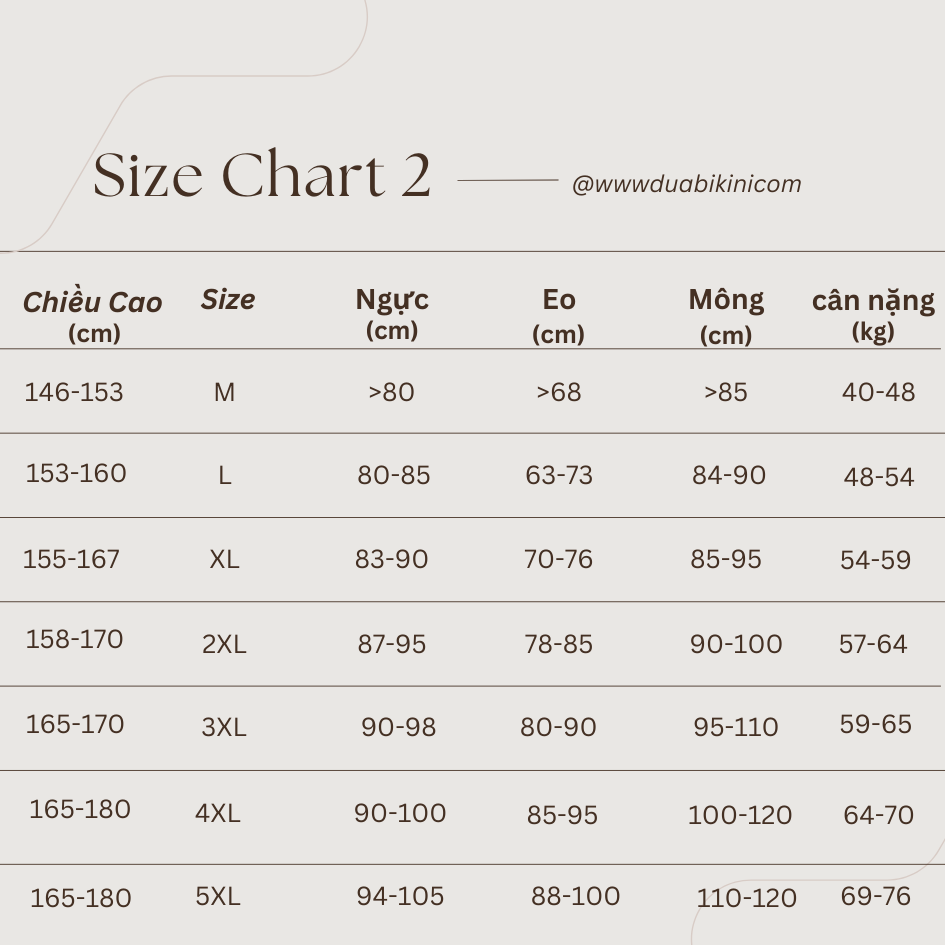
Task: Select the "Eo (cm)" column header
Action: (559, 315)
